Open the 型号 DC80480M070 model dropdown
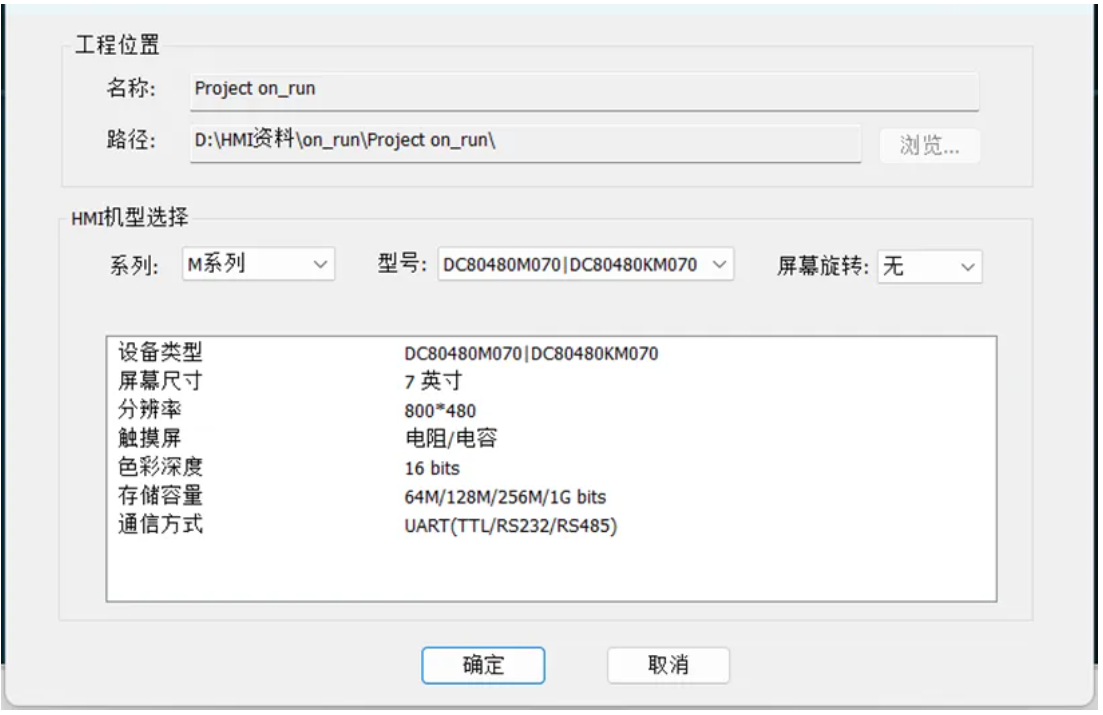 [585, 264]
